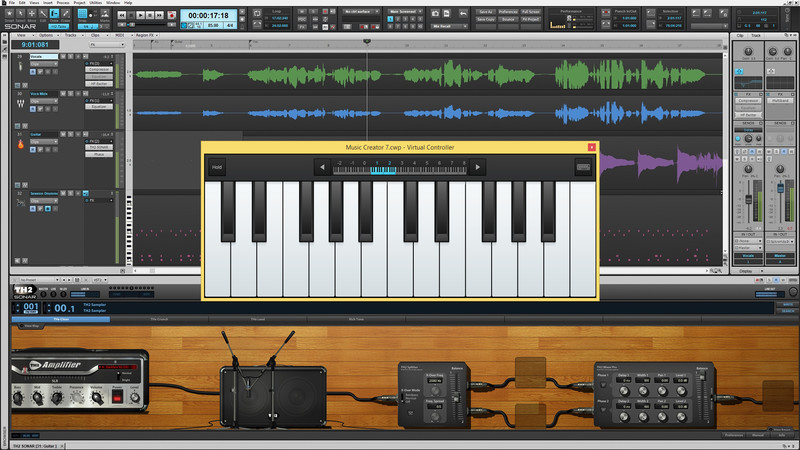The width and height of the screenshot is (800, 450).
Task: Select the Move tool
Action: coord(32,13)
